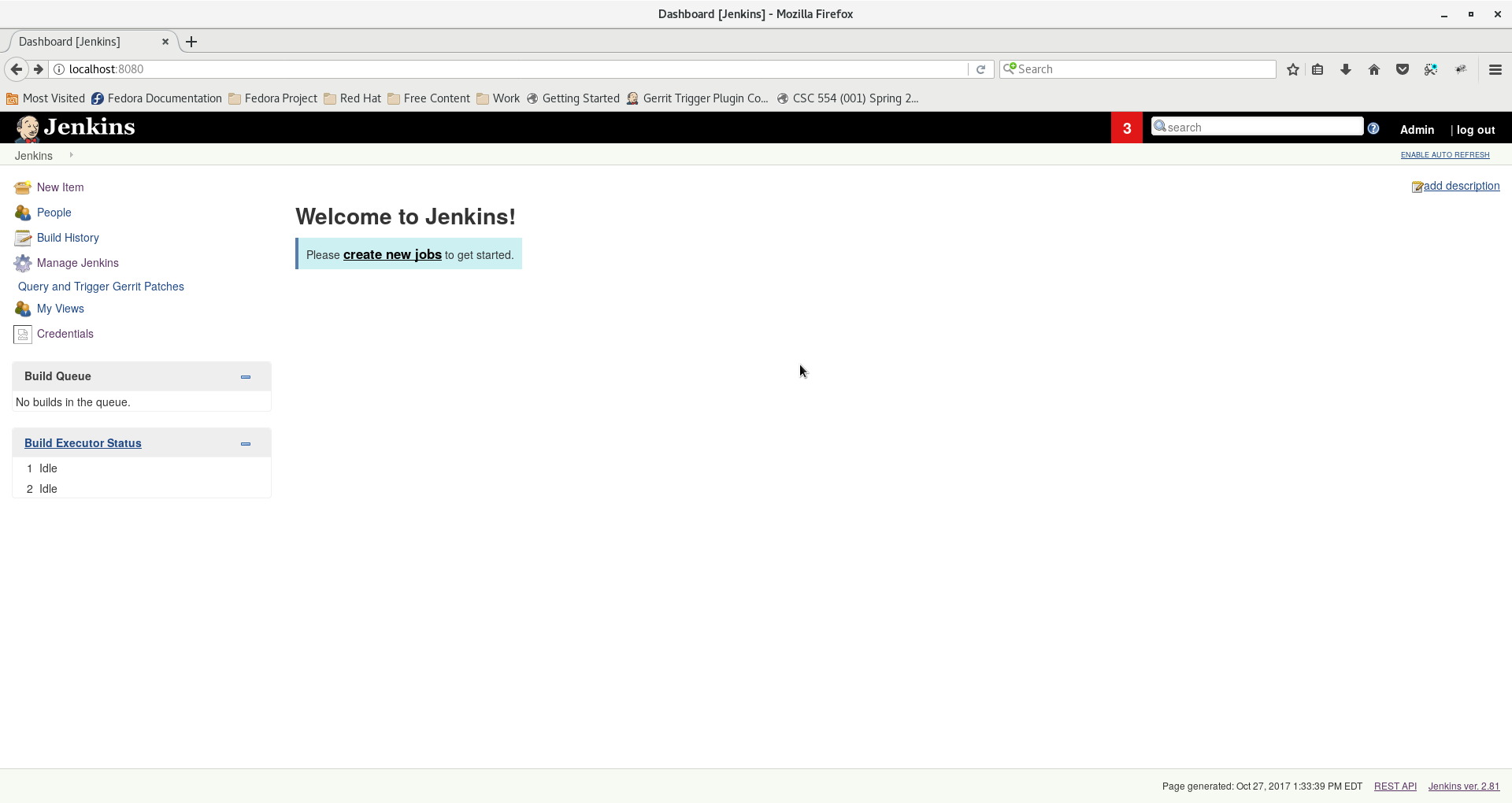Viewport: 1512px width, 803px height.
Task: Expand the Jenkins breadcrumb arrow
Action: (x=71, y=155)
